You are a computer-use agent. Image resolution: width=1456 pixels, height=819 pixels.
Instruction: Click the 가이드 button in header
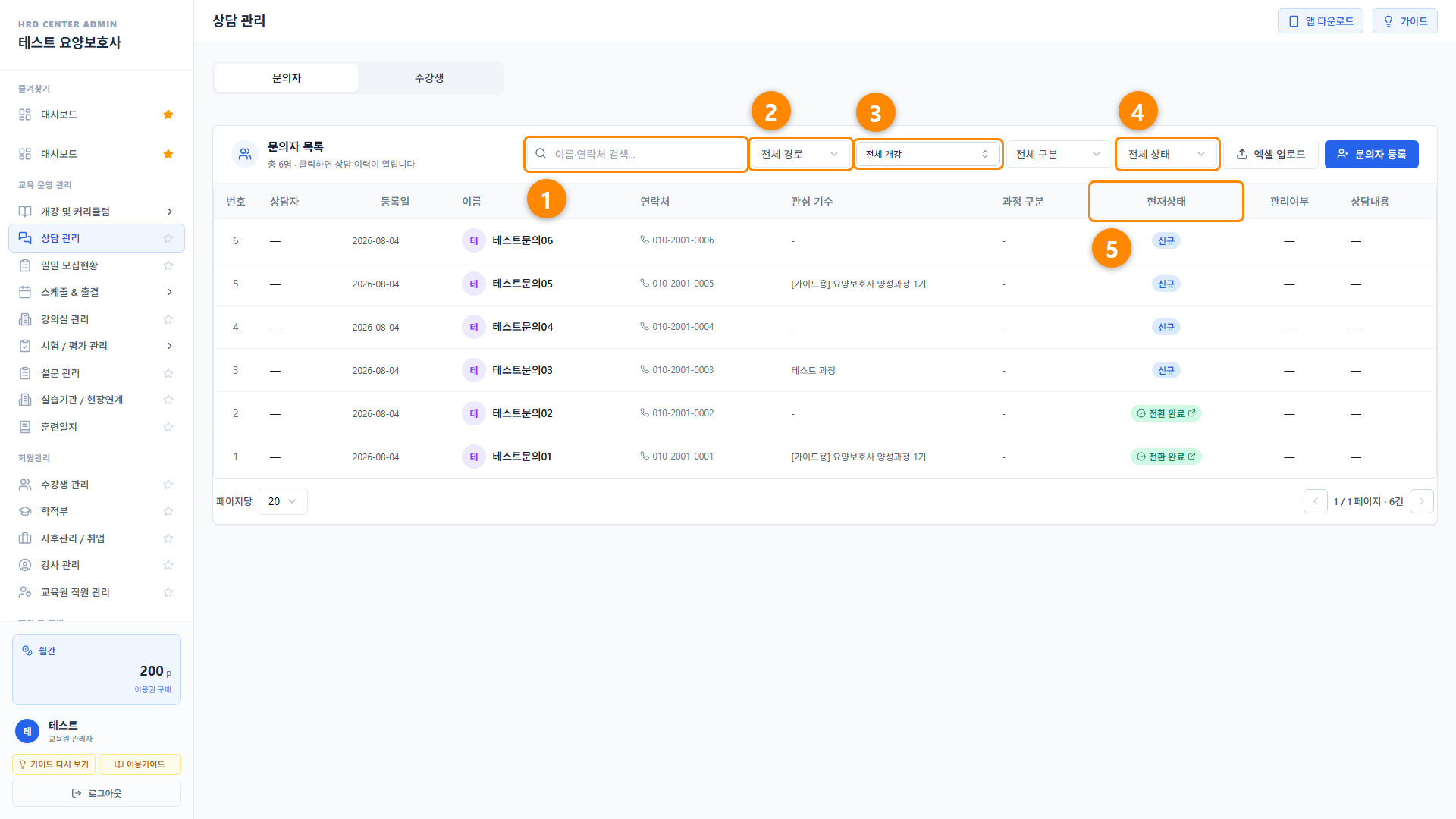click(x=1404, y=21)
